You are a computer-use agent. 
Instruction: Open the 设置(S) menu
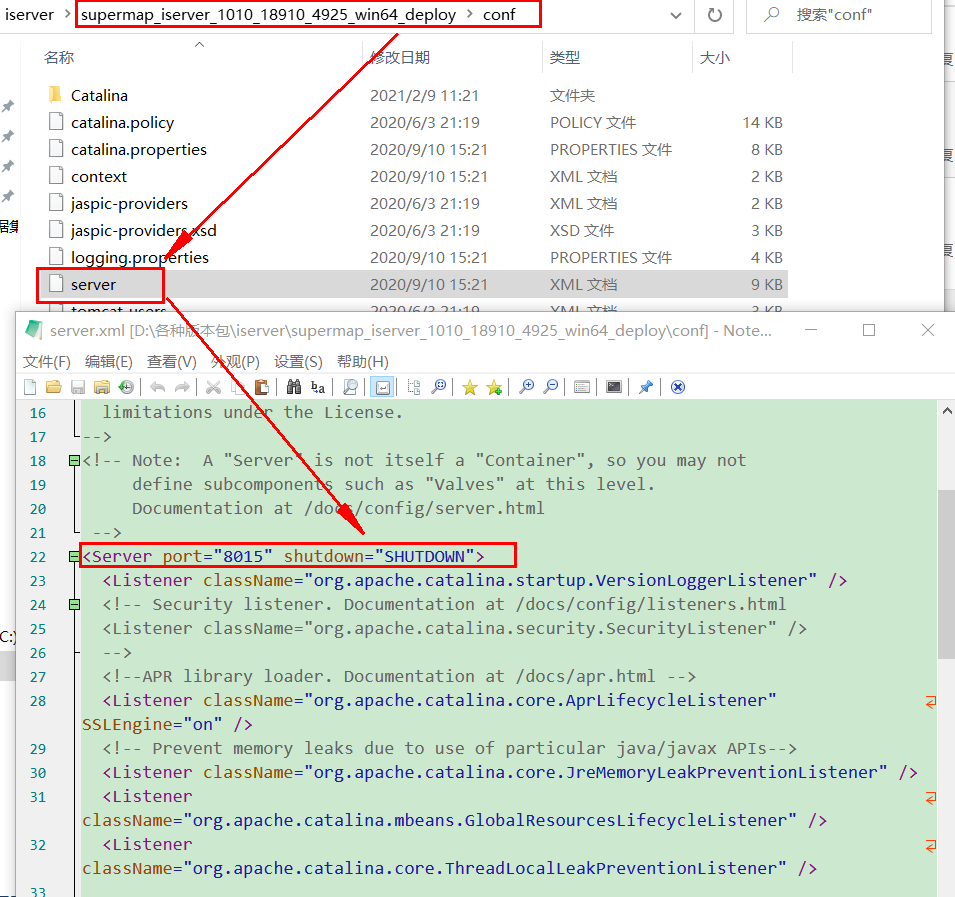click(298, 362)
